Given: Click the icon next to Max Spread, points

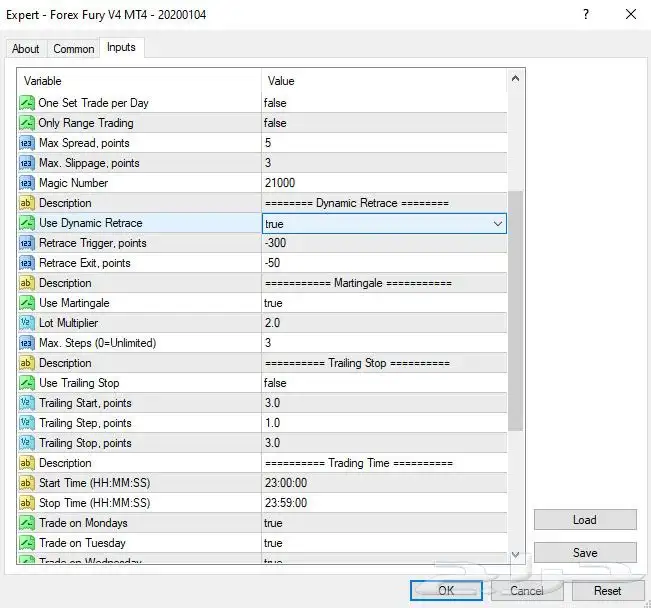Looking at the screenshot, I should coord(27,143).
